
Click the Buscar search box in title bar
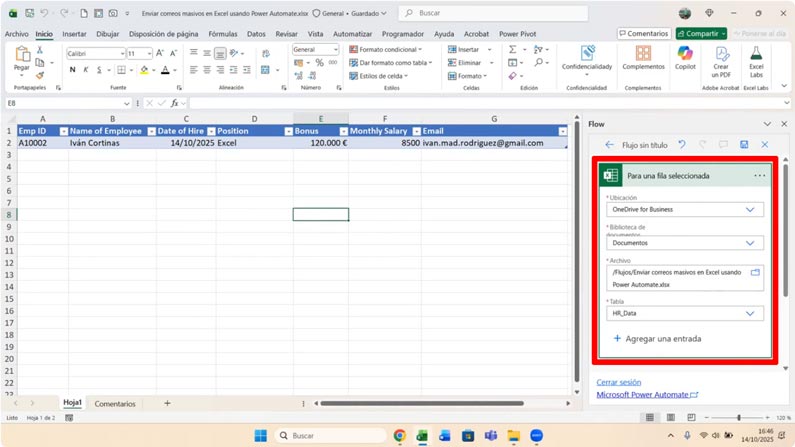[x=493, y=13]
